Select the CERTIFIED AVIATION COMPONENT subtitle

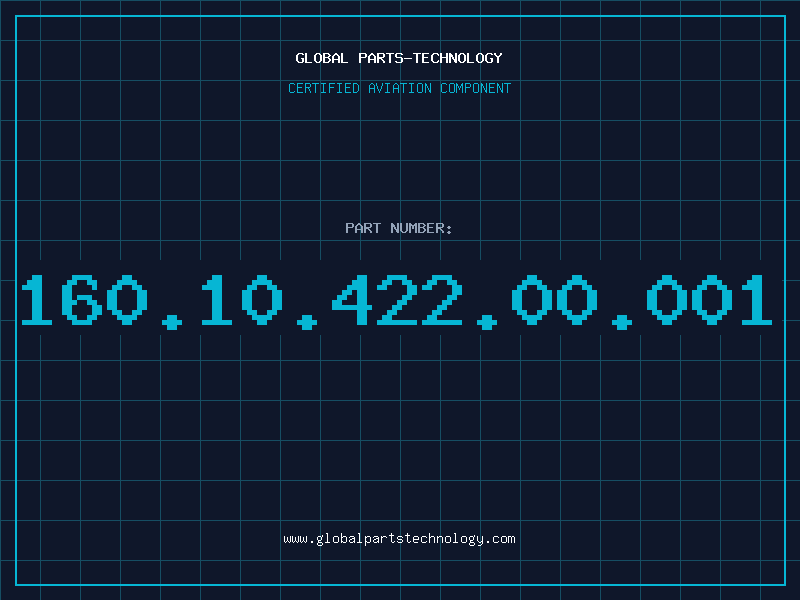(399, 88)
